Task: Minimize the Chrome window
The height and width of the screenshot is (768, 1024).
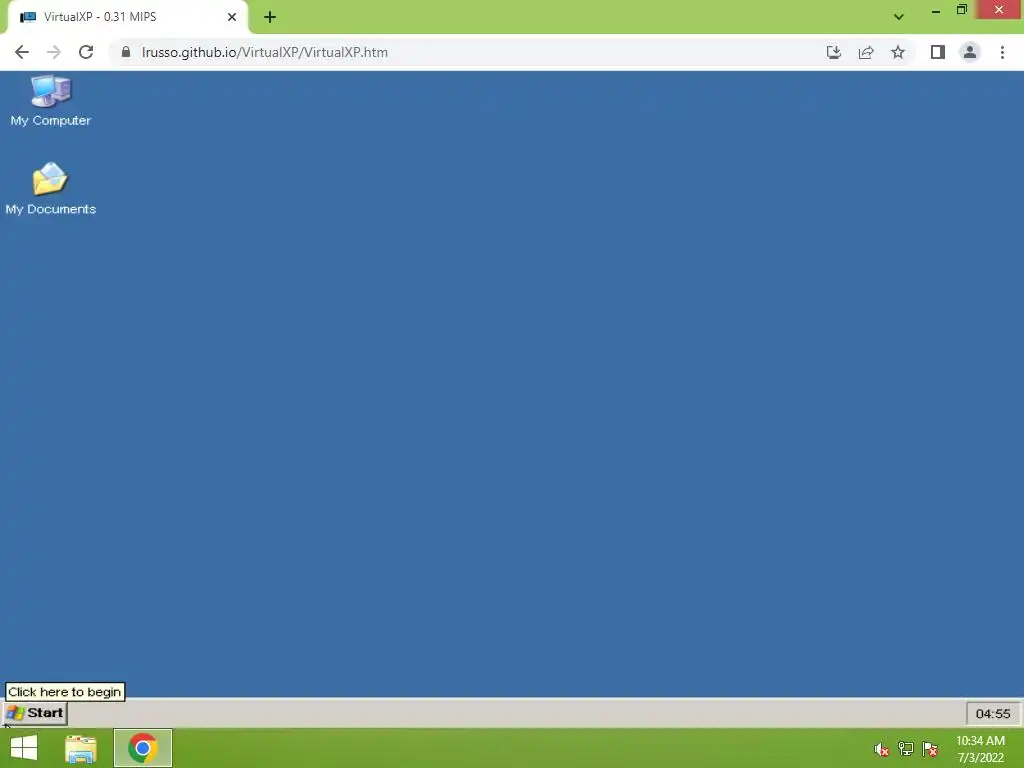Action: point(936,10)
